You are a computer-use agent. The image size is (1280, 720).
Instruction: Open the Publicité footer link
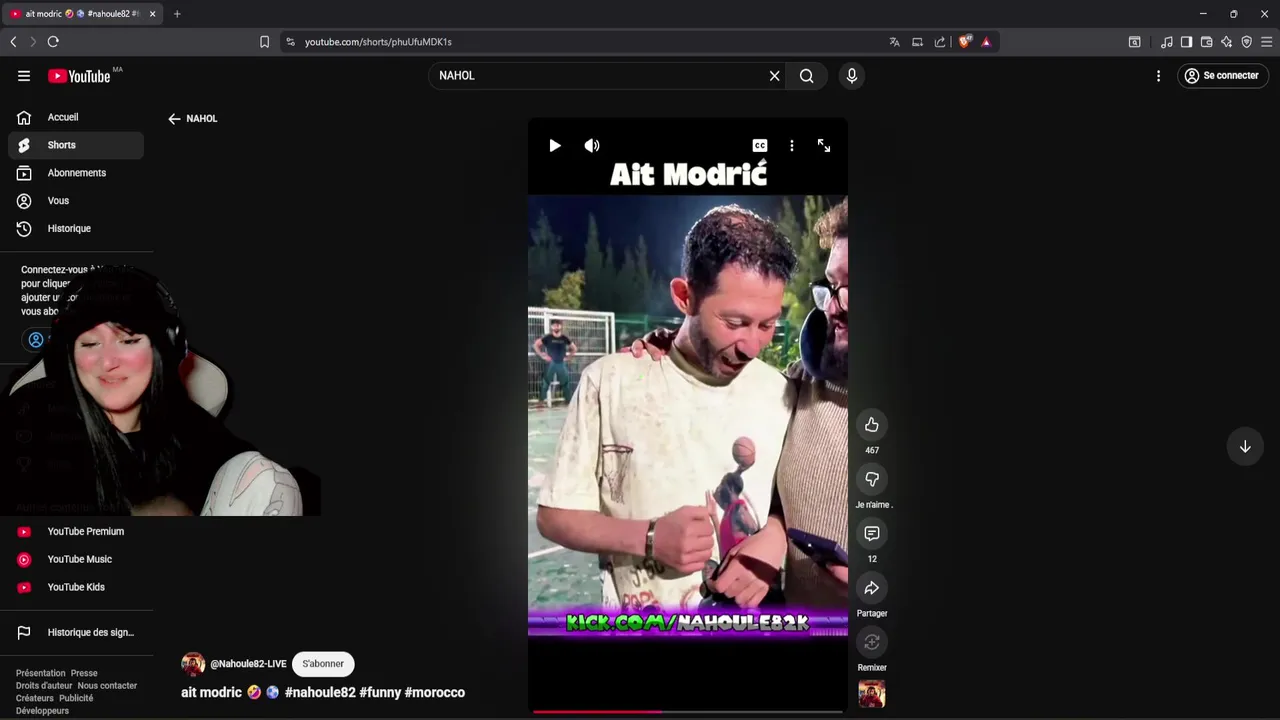76,698
